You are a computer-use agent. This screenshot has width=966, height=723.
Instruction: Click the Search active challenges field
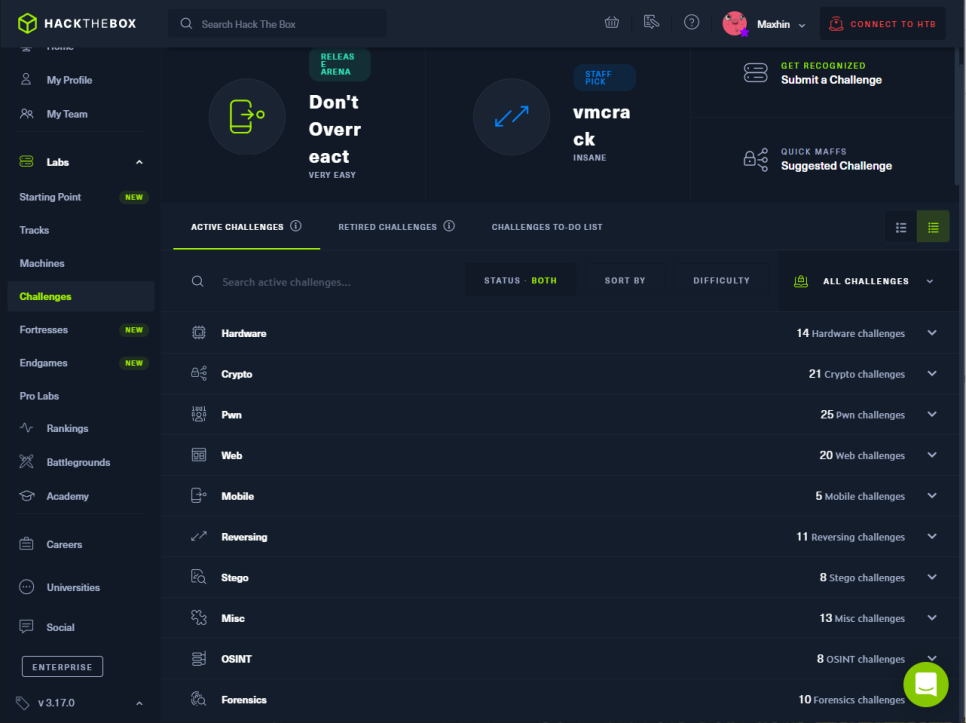point(286,281)
